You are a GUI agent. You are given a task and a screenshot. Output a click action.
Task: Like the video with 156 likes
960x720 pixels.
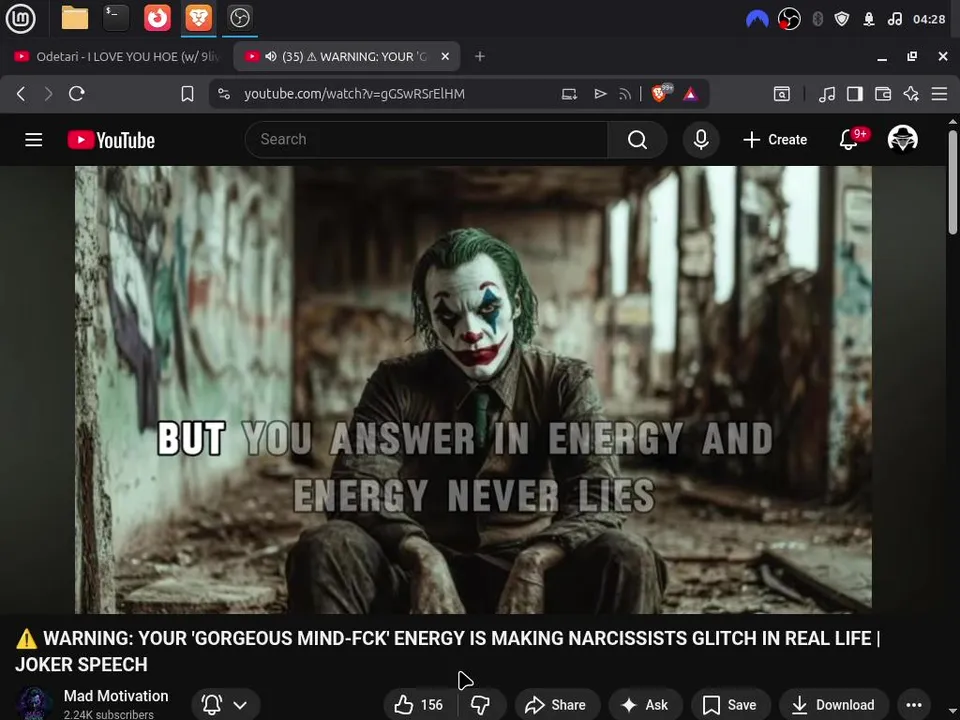click(419, 705)
